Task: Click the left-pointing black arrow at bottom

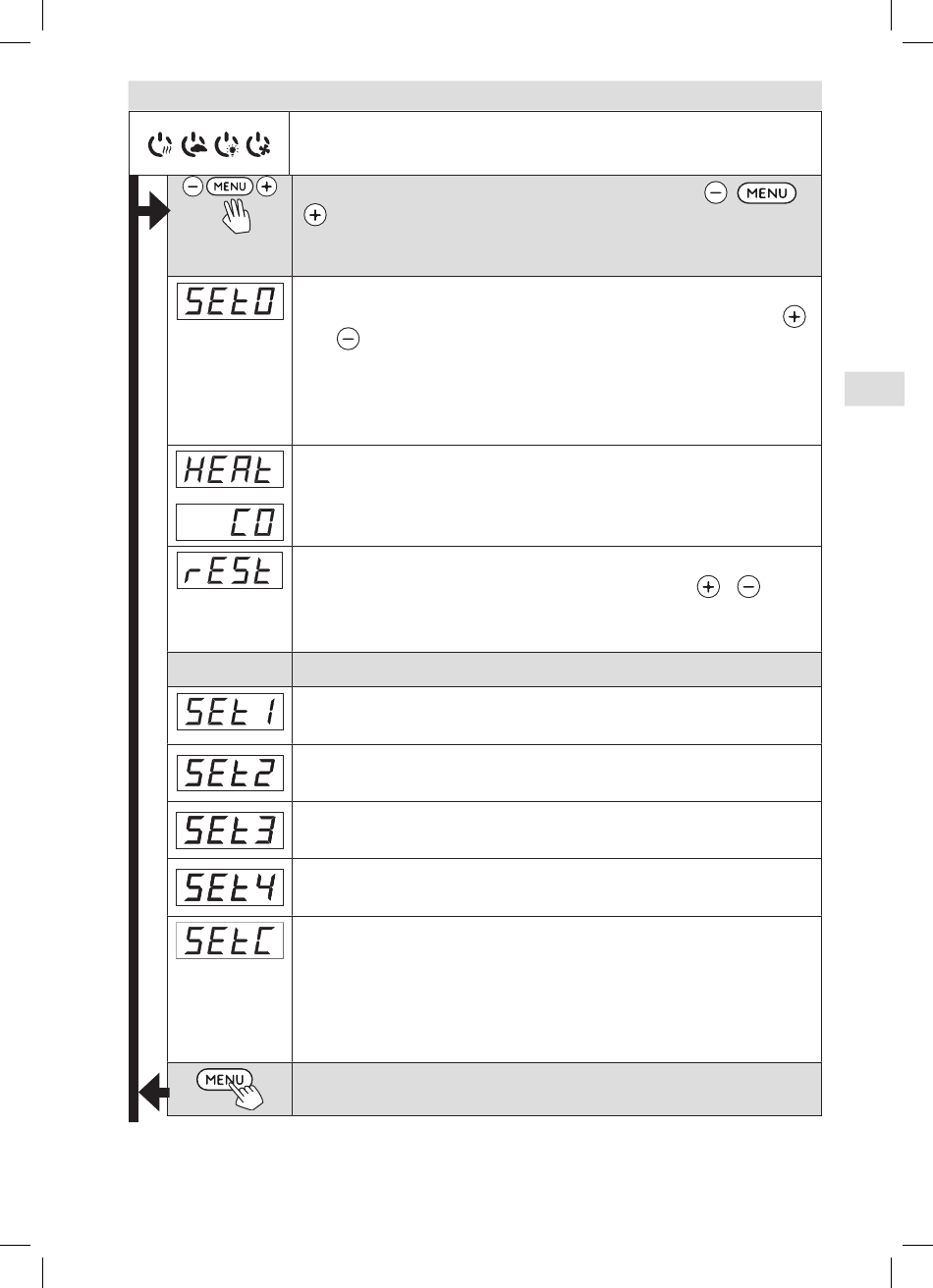Action: [153, 1091]
